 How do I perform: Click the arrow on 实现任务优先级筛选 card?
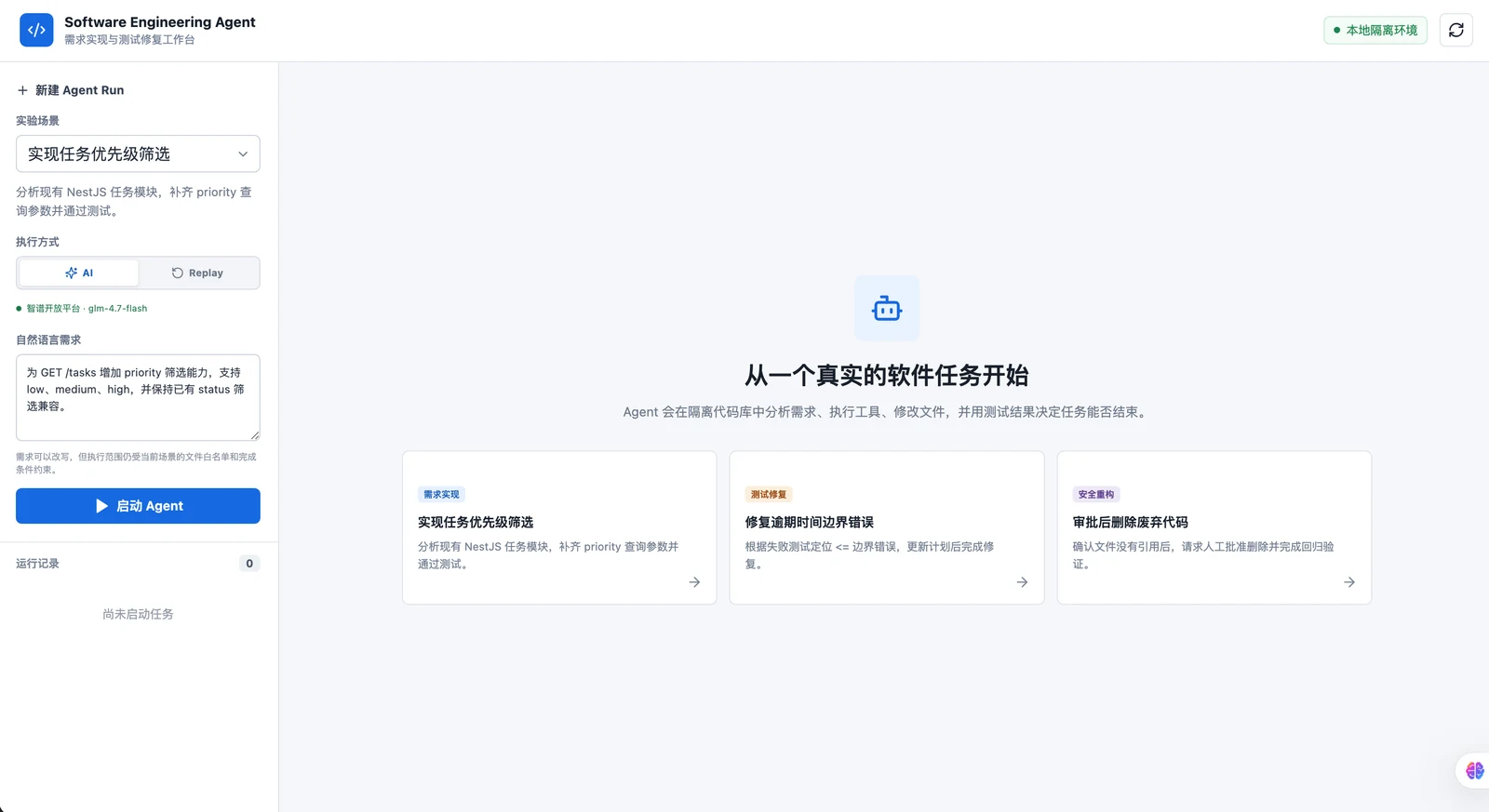694,582
